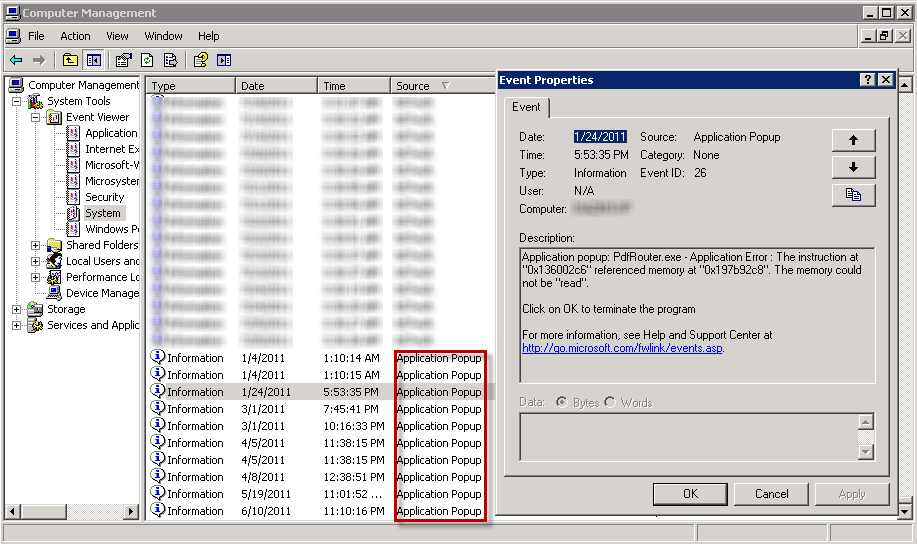Image resolution: width=917 pixels, height=544 pixels.
Task: Open the View menu
Action: [118, 36]
